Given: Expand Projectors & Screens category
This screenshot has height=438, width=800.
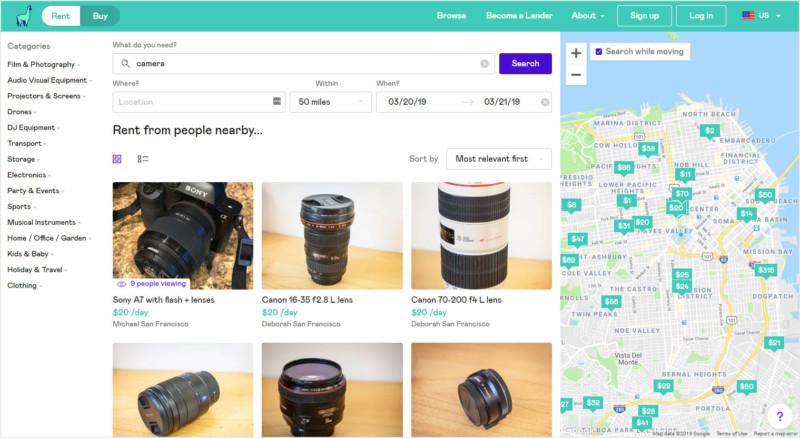Looking at the screenshot, I should point(46,96).
